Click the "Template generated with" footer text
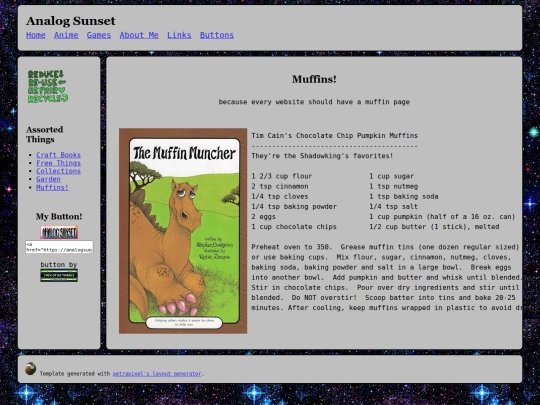The height and width of the screenshot is (405, 540). click(x=75, y=374)
